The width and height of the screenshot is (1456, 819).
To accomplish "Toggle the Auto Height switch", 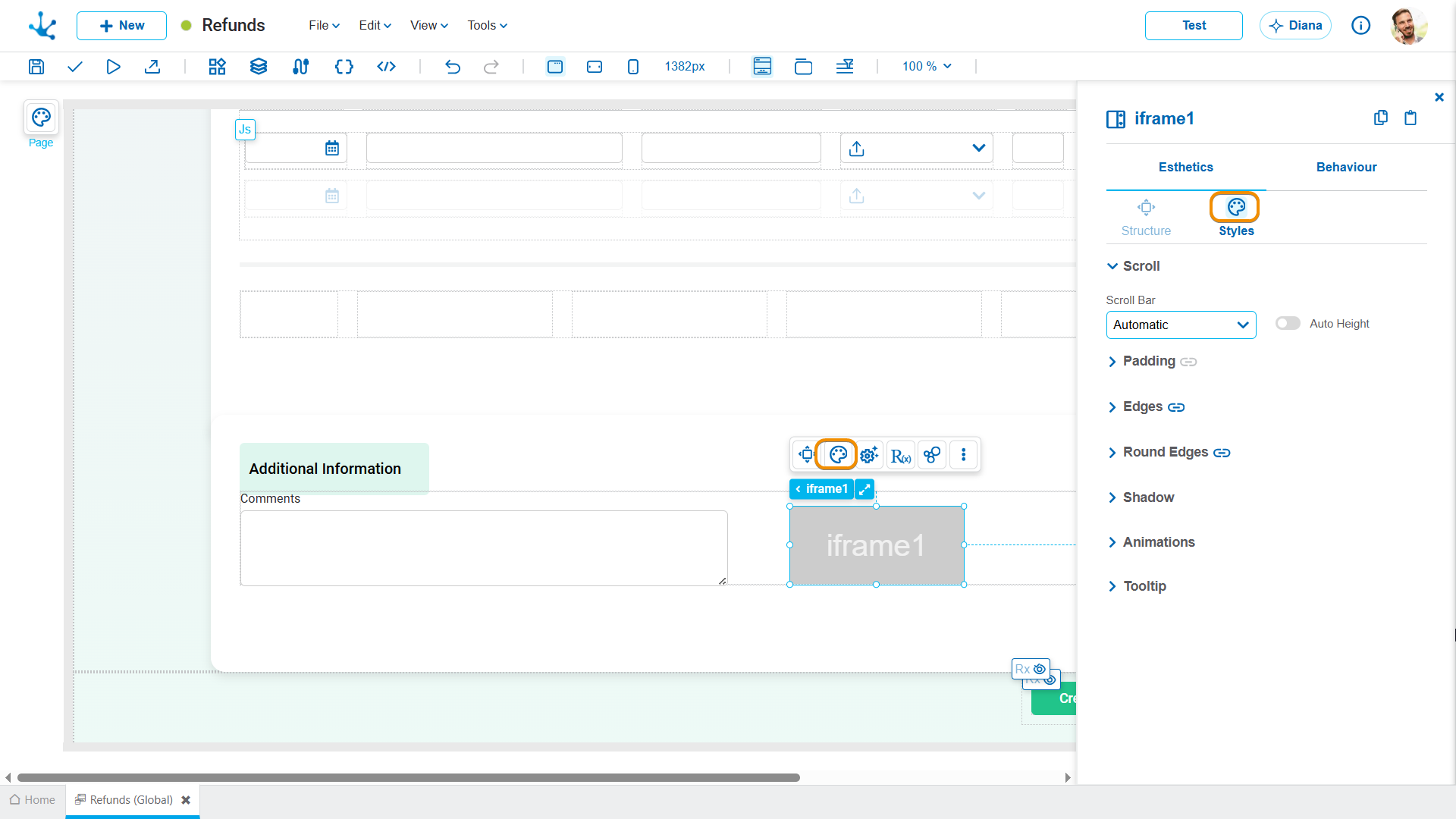I will point(1288,324).
